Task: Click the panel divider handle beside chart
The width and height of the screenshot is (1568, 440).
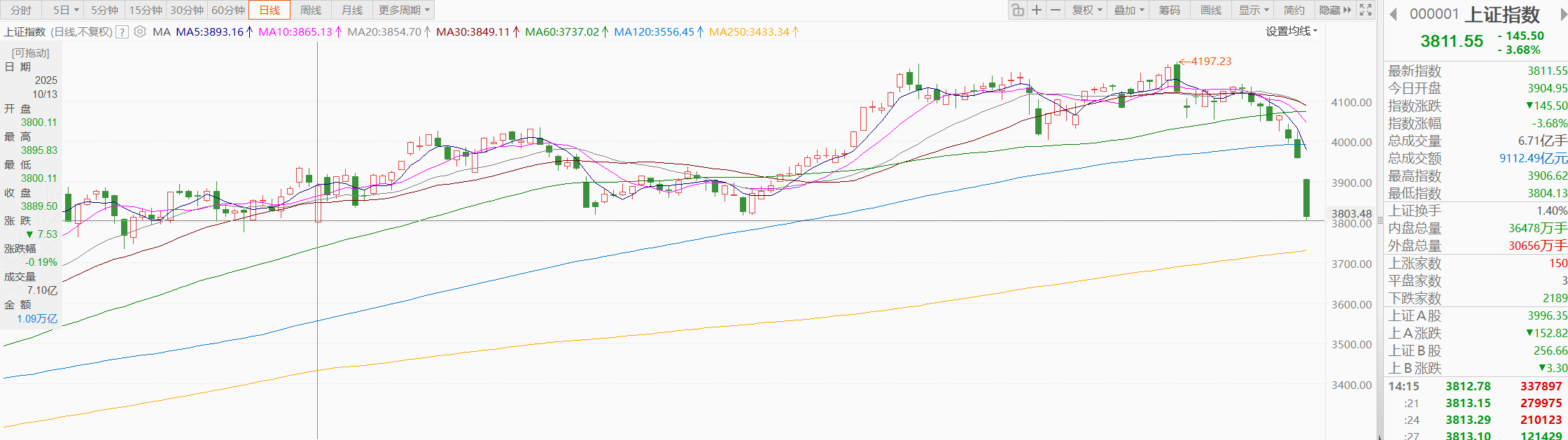Action: [x=1380, y=220]
